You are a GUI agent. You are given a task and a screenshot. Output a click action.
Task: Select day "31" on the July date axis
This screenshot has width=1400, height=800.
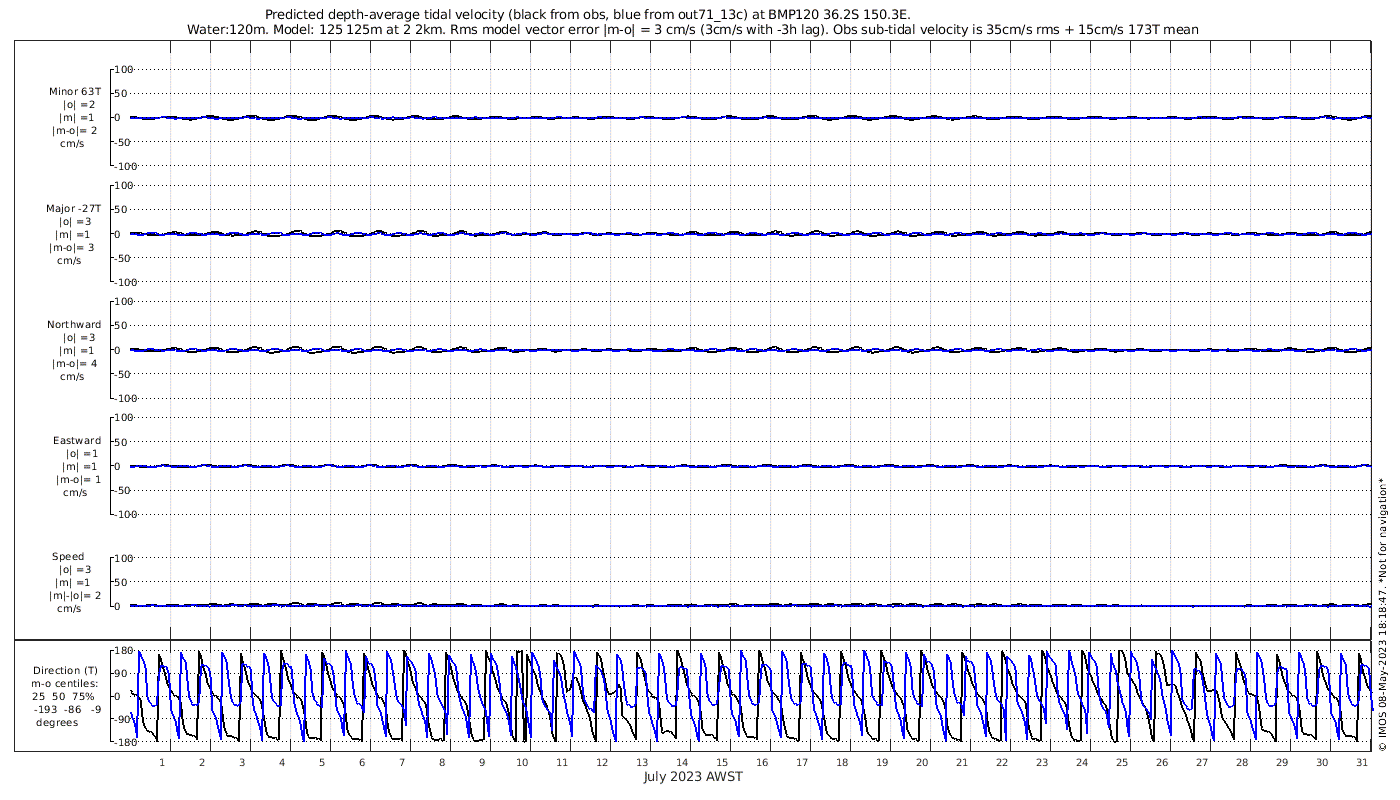(1362, 762)
